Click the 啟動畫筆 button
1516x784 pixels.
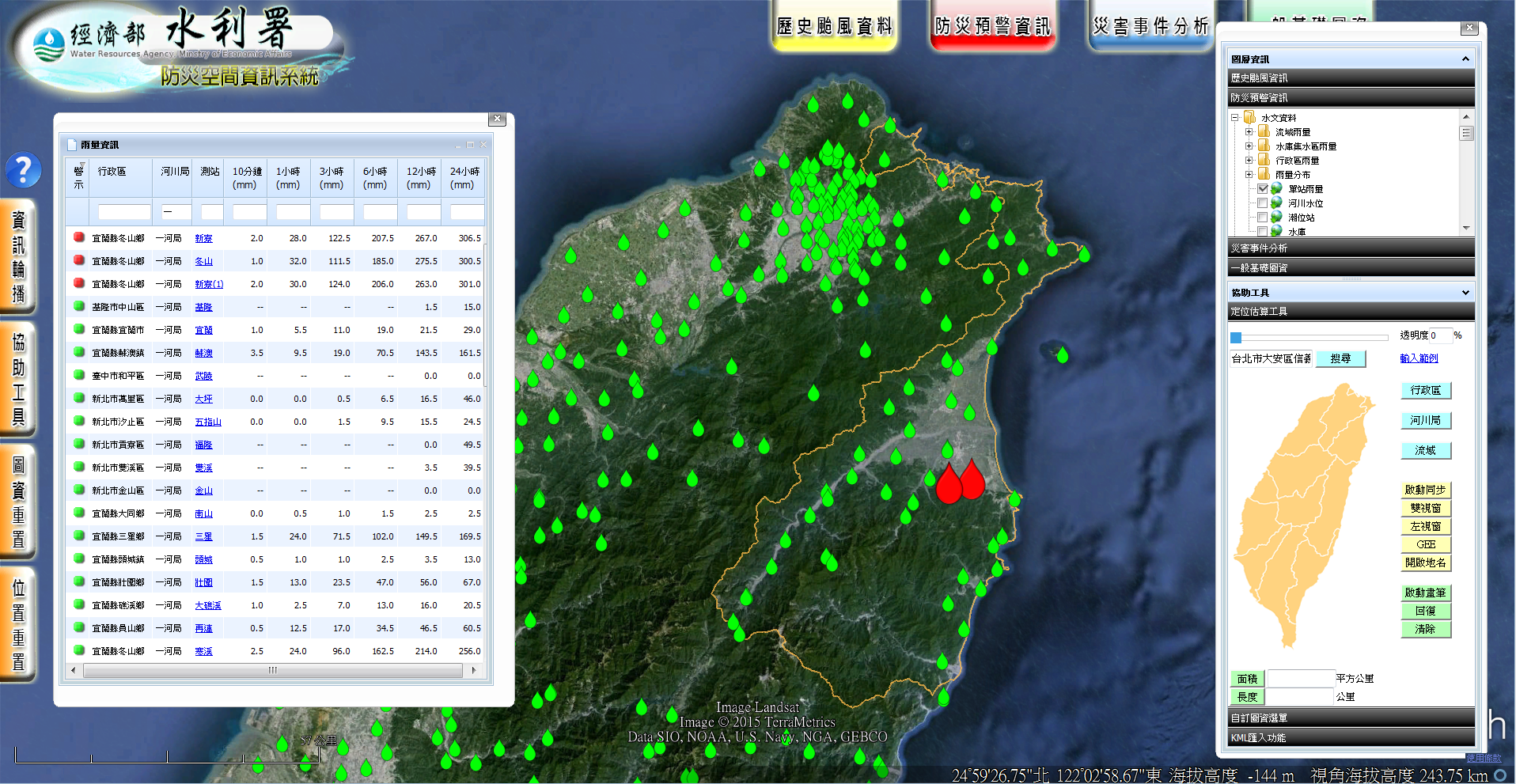(x=1426, y=593)
